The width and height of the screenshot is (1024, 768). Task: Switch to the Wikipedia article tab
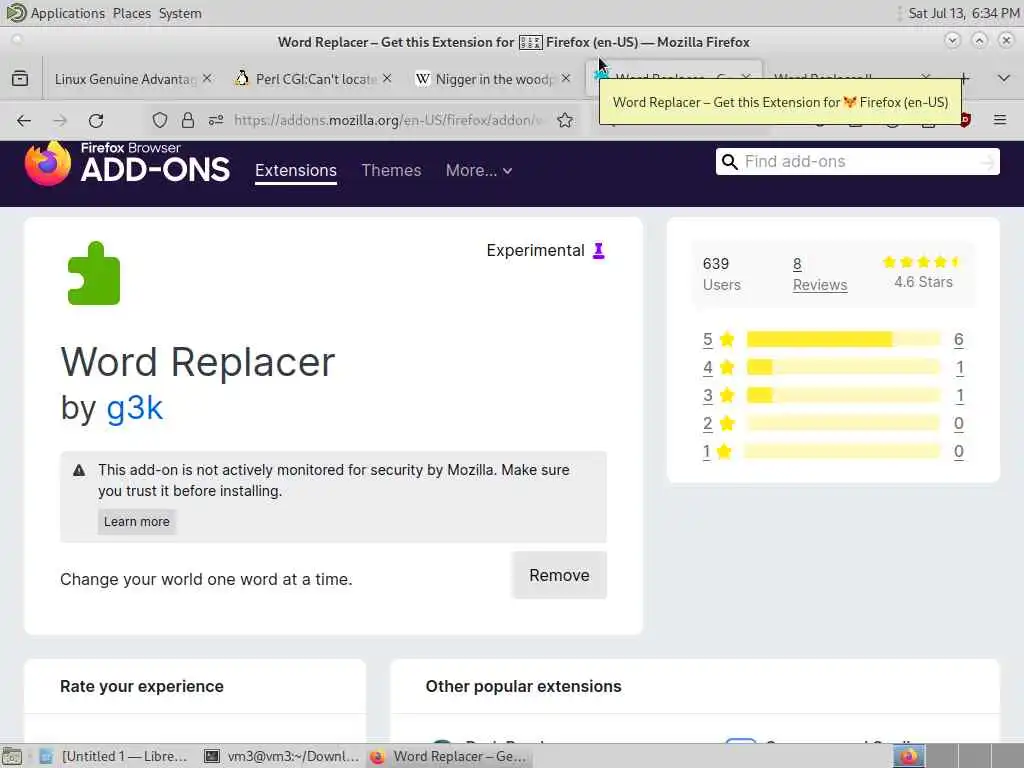[x=494, y=79]
